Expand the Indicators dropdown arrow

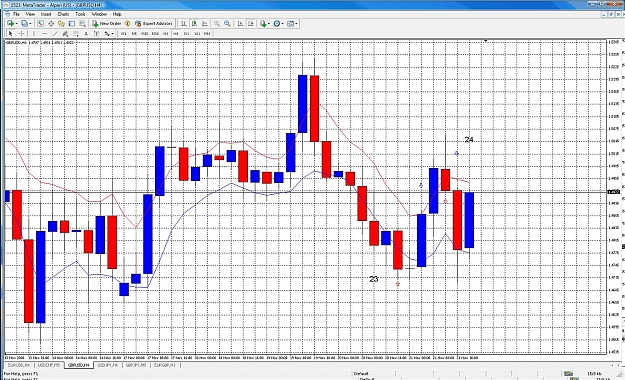(269, 24)
